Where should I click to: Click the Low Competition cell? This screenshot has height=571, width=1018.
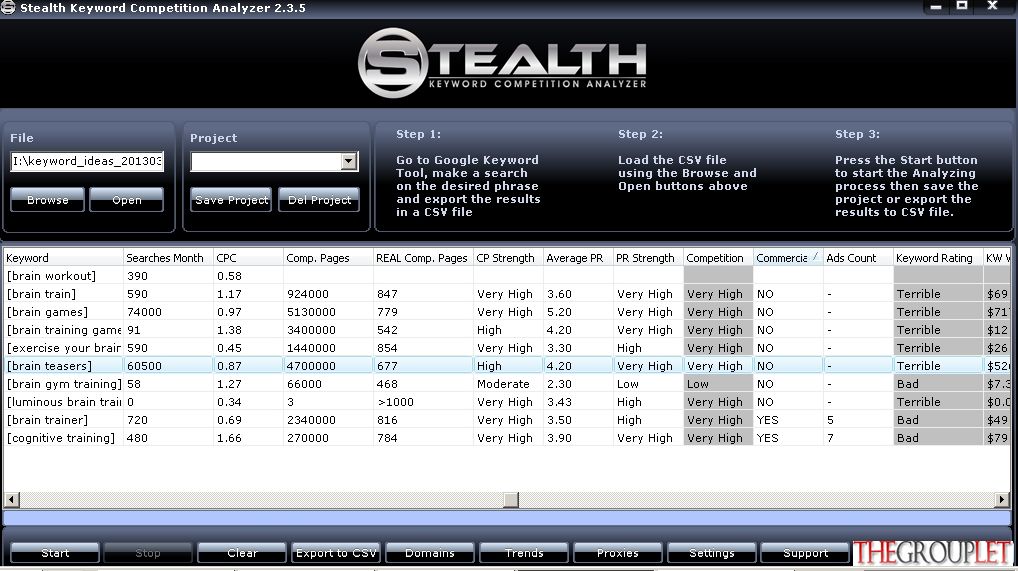tap(718, 384)
